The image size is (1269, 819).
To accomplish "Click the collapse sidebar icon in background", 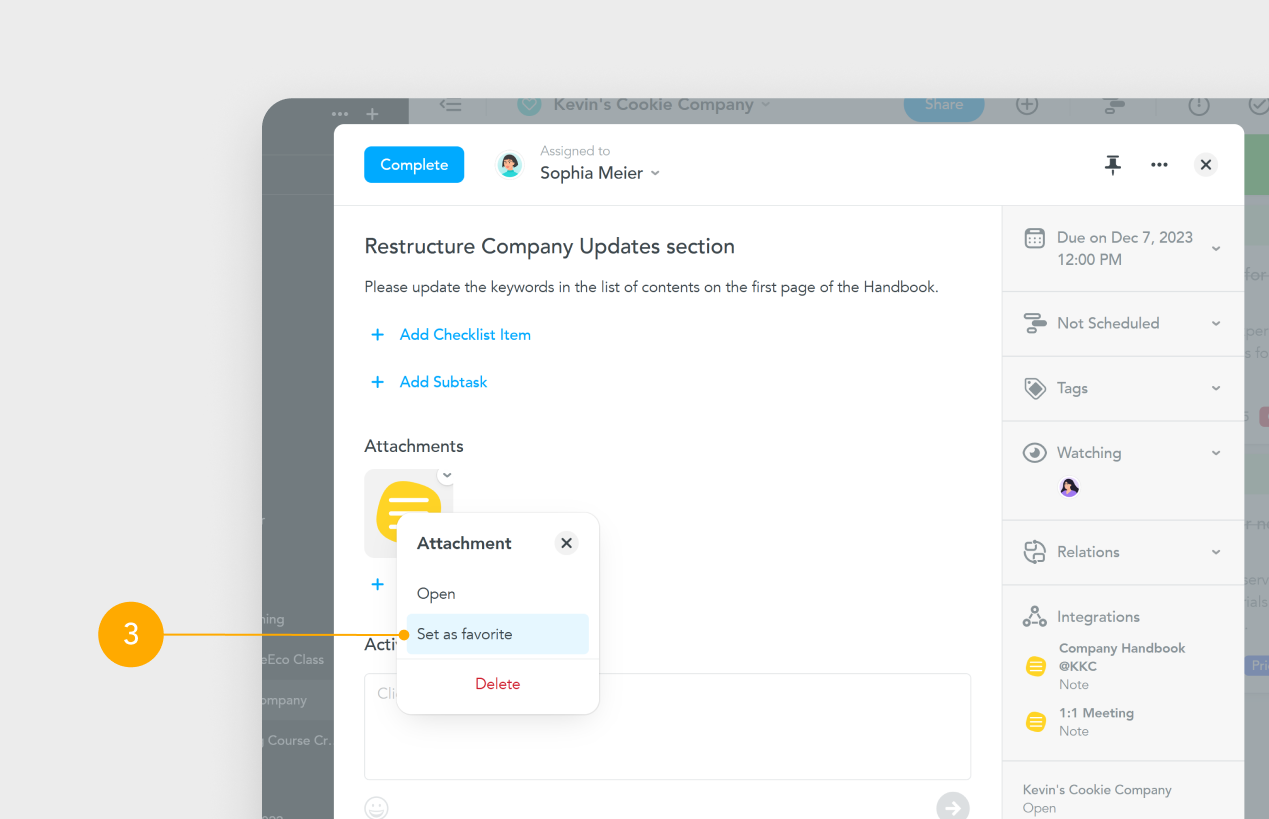I will pyautogui.click(x=451, y=105).
